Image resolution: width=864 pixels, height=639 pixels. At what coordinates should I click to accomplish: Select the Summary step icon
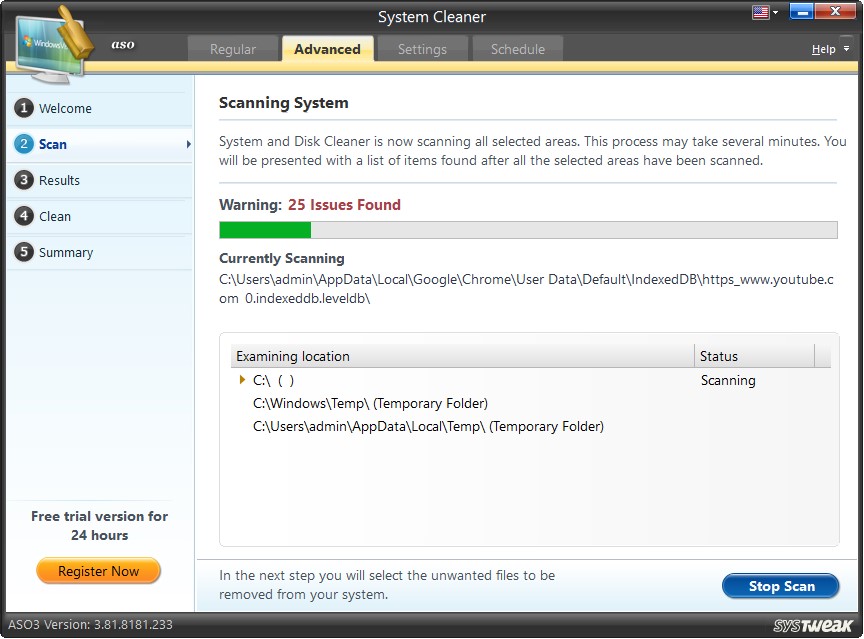pyautogui.click(x=24, y=252)
